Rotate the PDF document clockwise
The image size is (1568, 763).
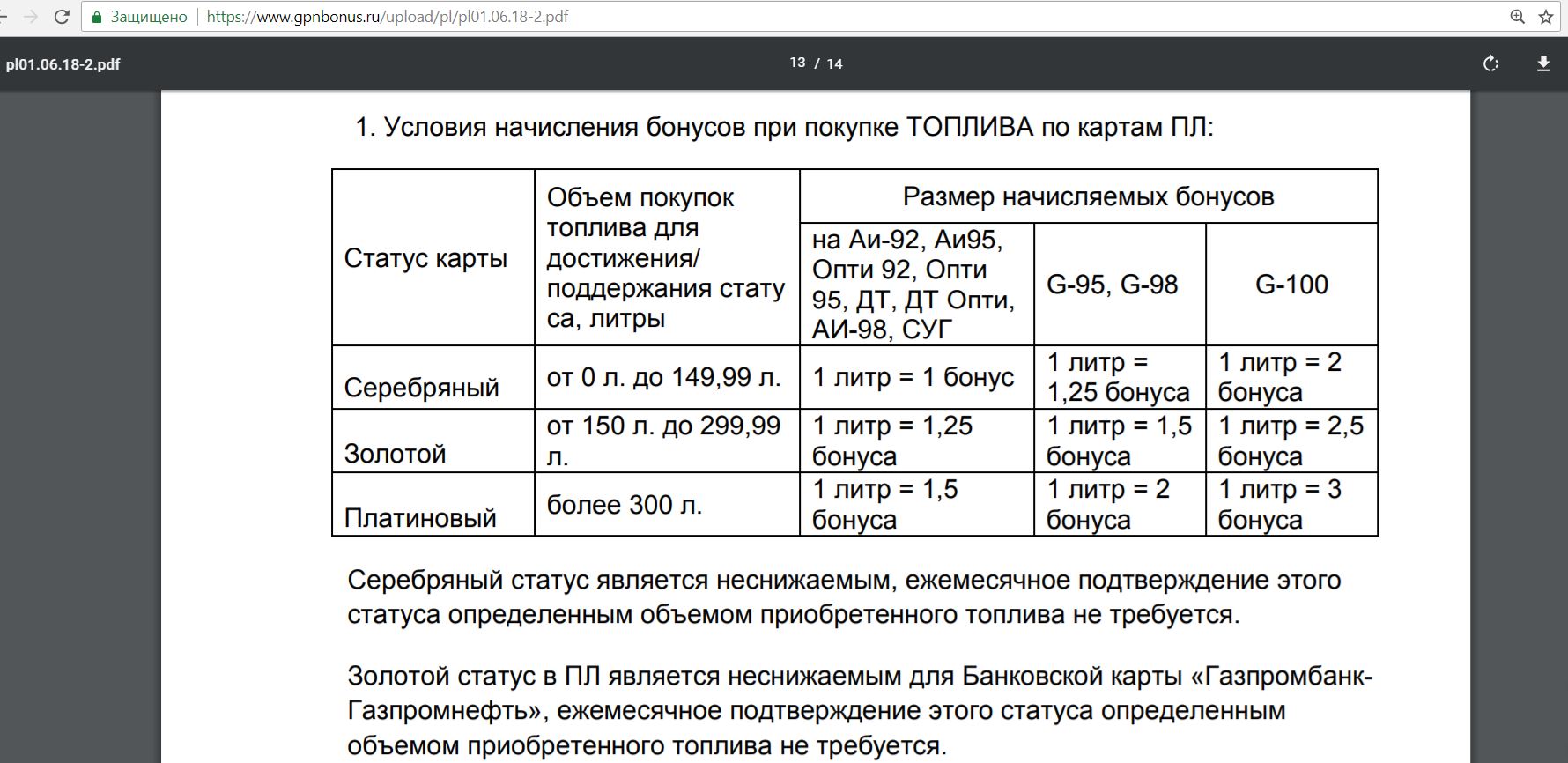pos(1490,63)
